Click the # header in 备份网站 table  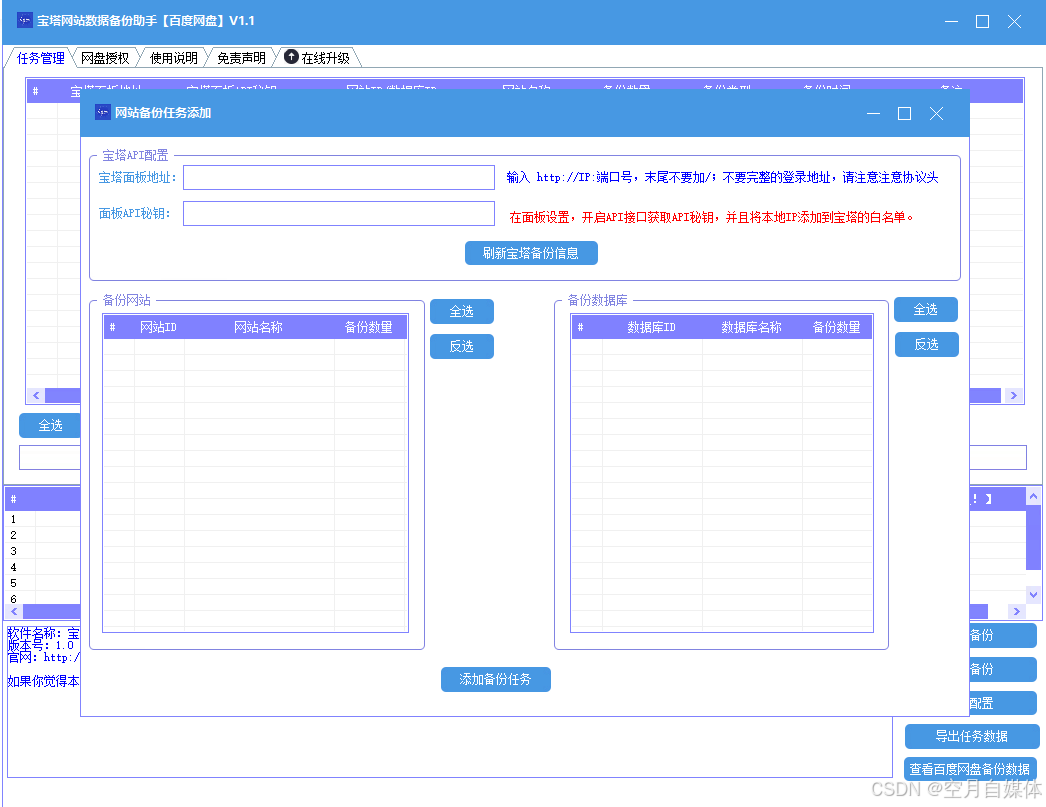[x=113, y=327]
